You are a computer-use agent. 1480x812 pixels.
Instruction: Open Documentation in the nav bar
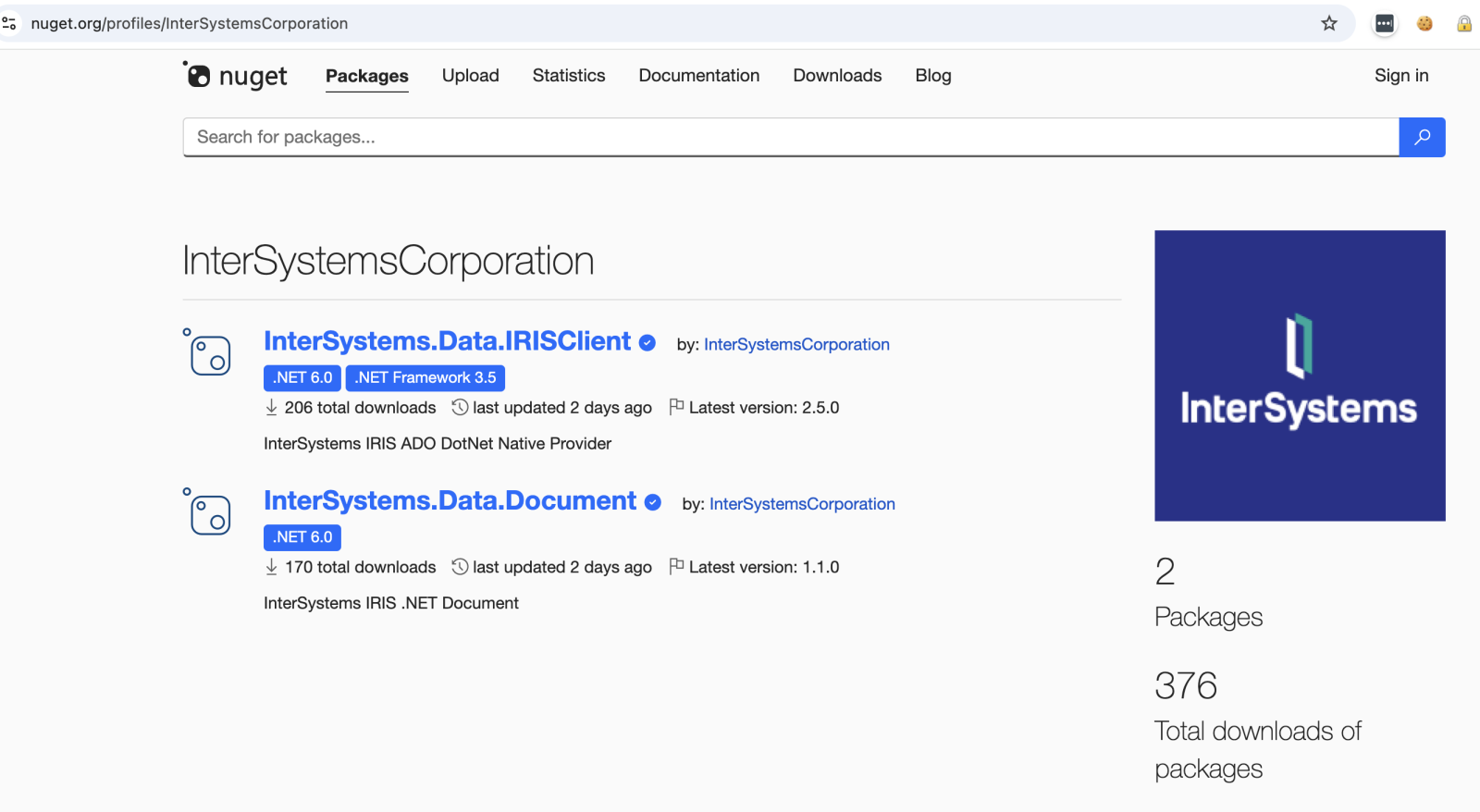699,76
